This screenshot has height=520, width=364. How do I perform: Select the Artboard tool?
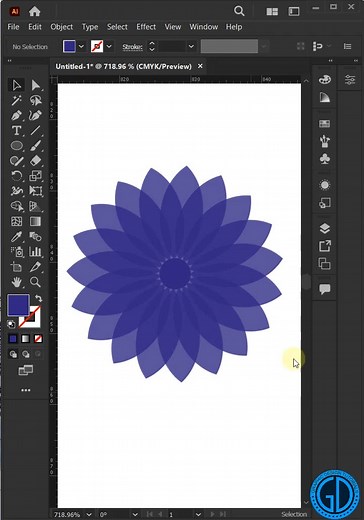(x=16, y=267)
